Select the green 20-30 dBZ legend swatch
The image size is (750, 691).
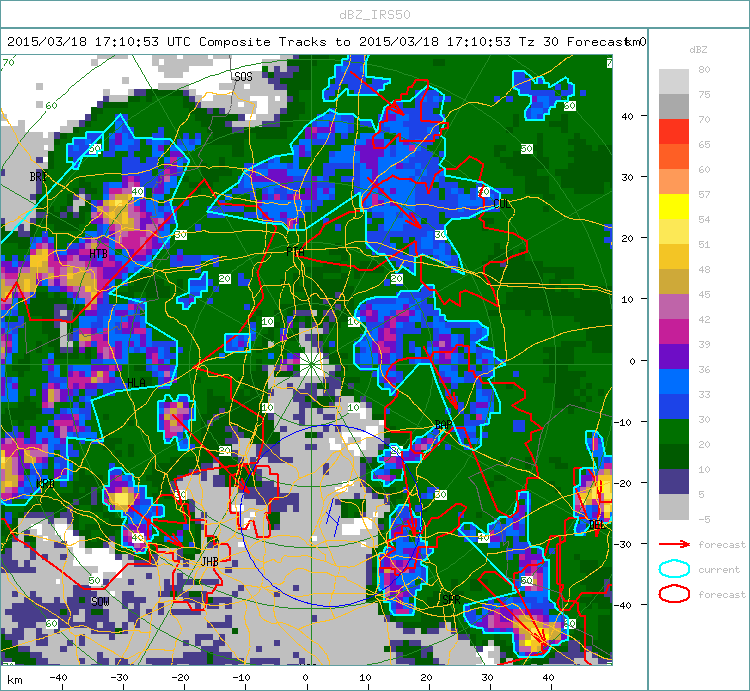pyautogui.click(x=674, y=431)
